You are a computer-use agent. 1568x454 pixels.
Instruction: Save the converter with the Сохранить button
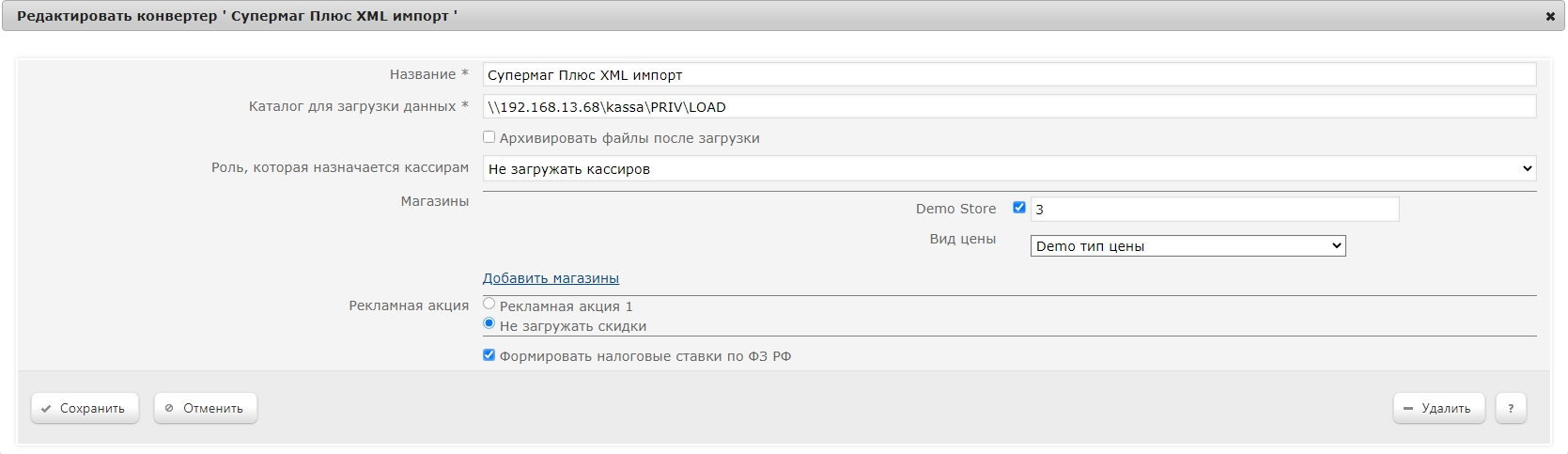[85, 408]
